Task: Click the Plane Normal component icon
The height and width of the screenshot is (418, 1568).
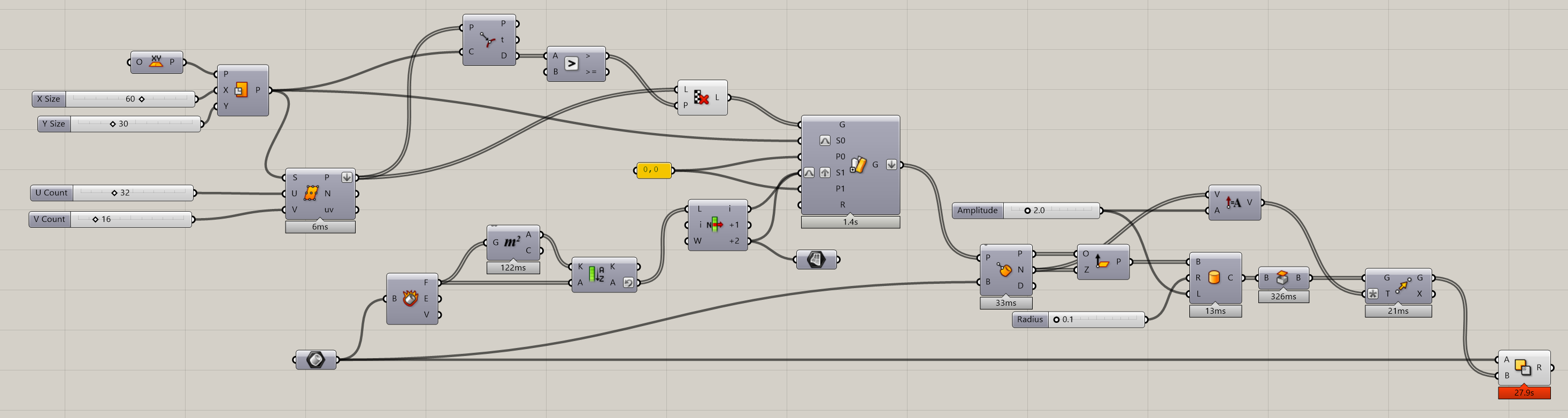Action: (x=1102, y=261)
